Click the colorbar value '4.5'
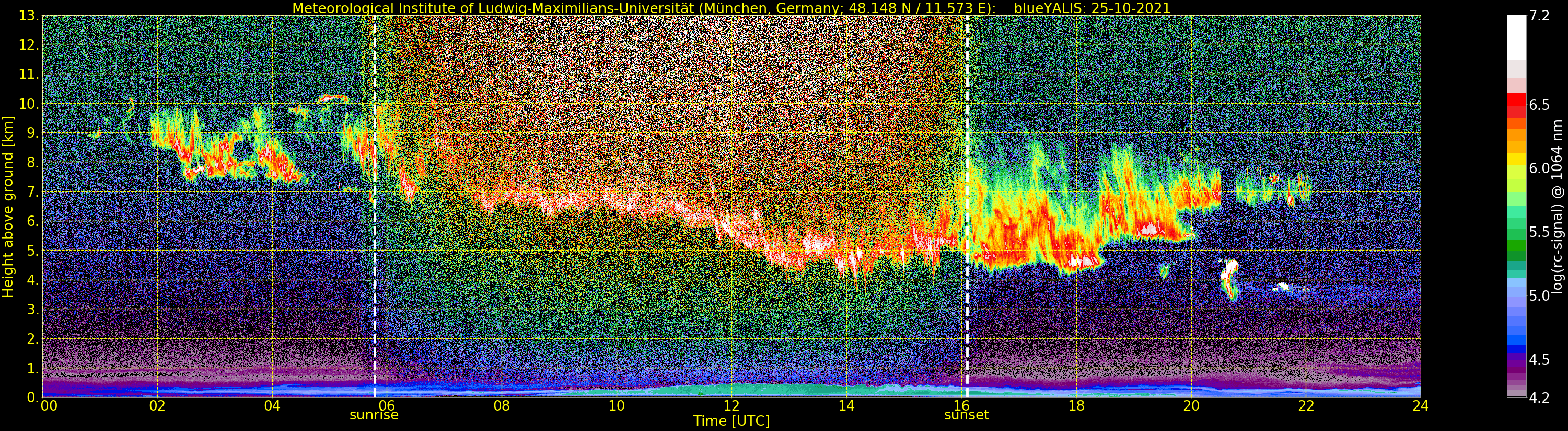The width and height of the screenshot is (1568, 431). (x=1539, y=360)
